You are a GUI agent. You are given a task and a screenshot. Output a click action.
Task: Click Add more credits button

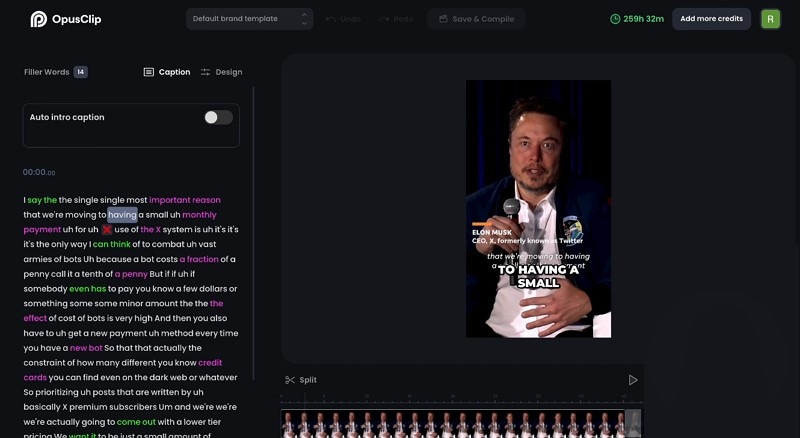pos(711,19)
